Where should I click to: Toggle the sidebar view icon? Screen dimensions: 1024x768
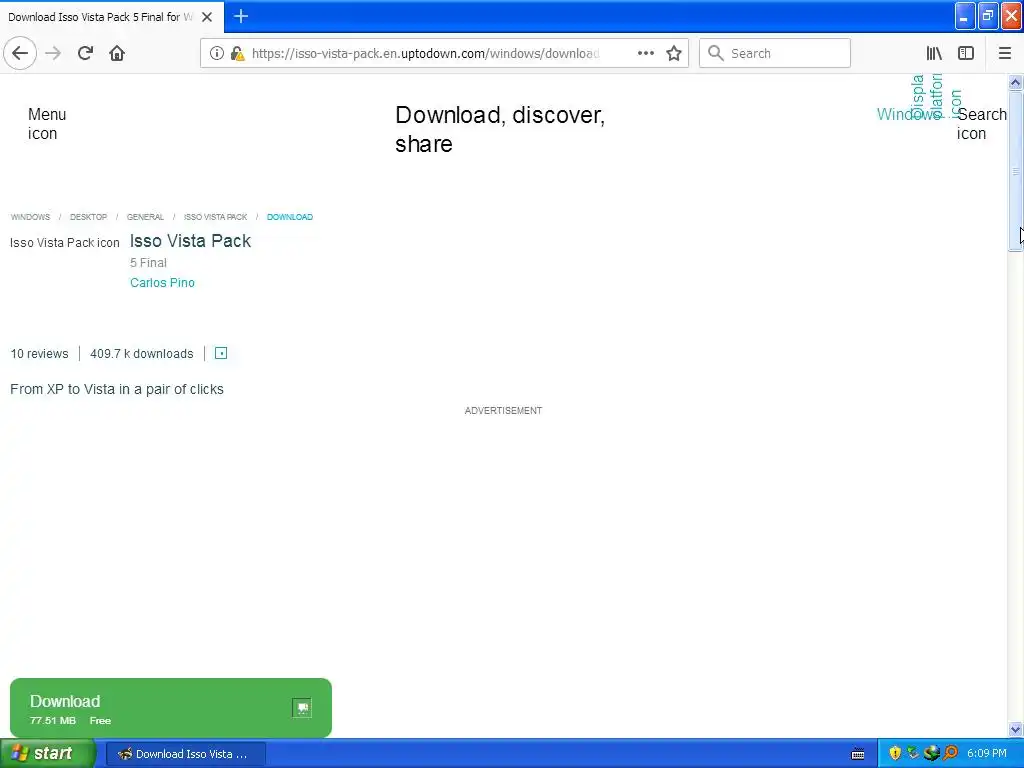(x=966, y=53)
